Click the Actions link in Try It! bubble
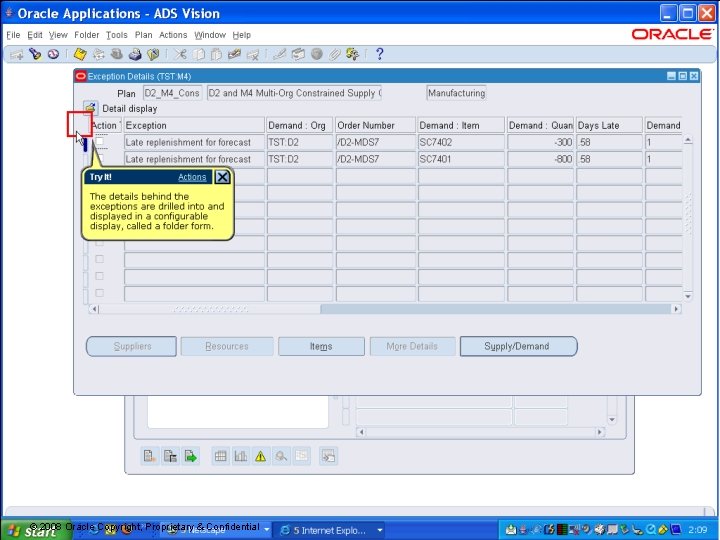 pos(192,177)
